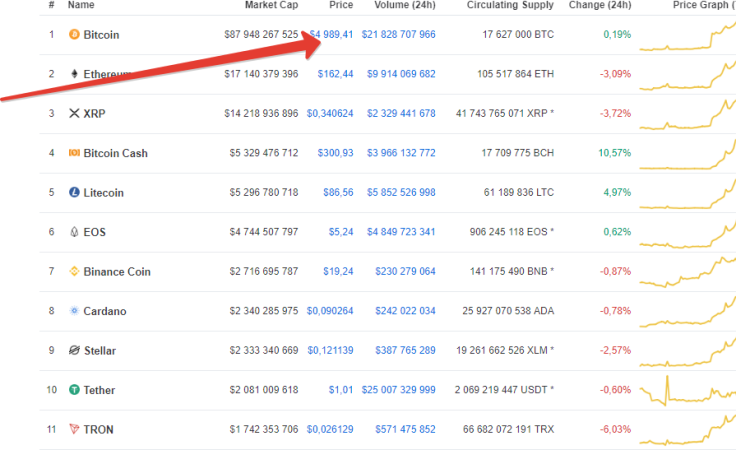Click Ethereum price $162,44
This screenshot has width=736, height=450.
(335, 74)
